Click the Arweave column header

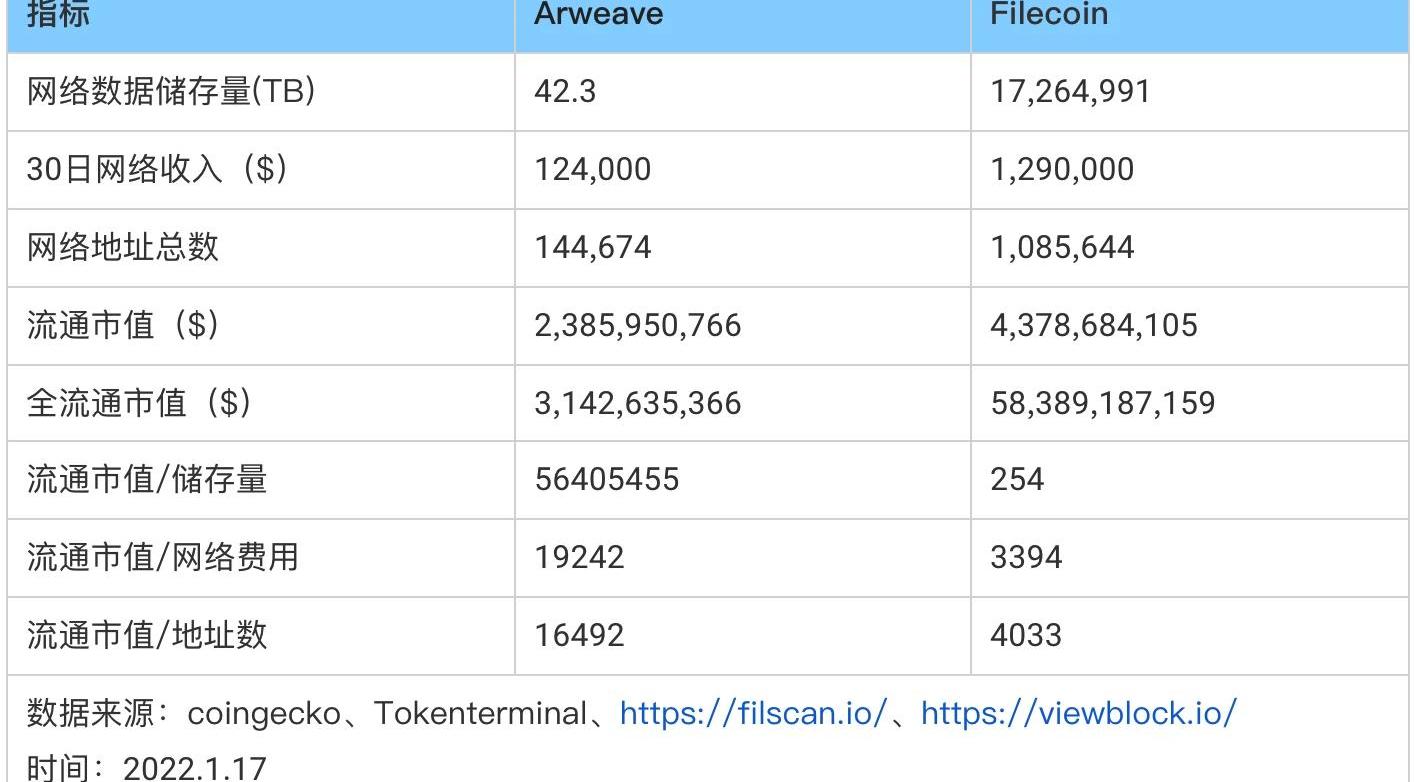pyautogui.click(x=598, y=15)
